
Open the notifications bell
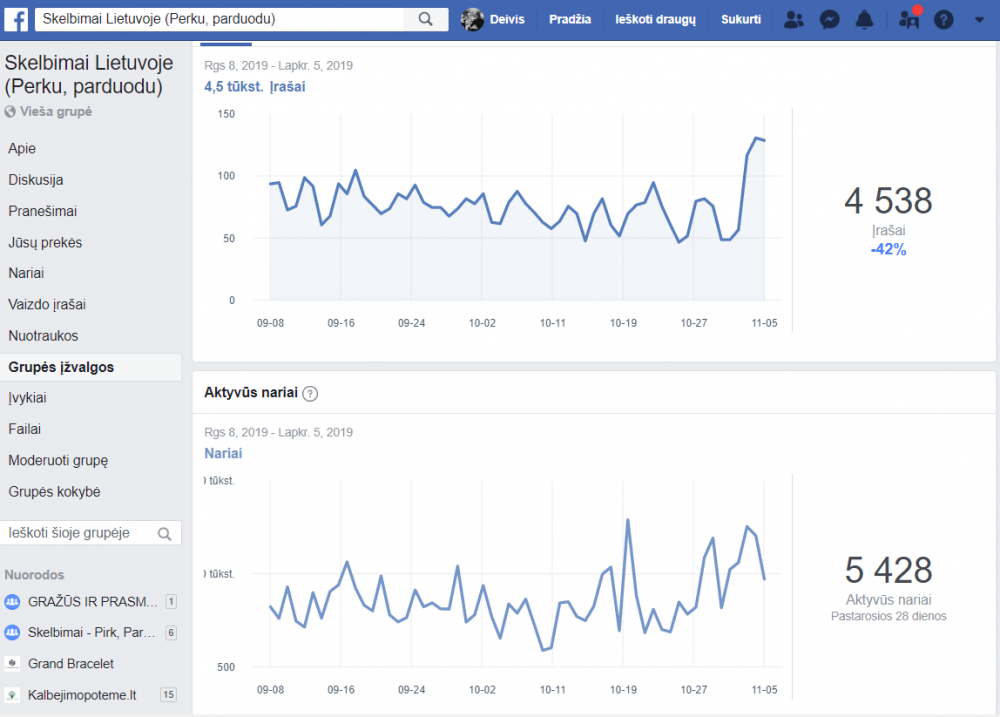(864, 20)
